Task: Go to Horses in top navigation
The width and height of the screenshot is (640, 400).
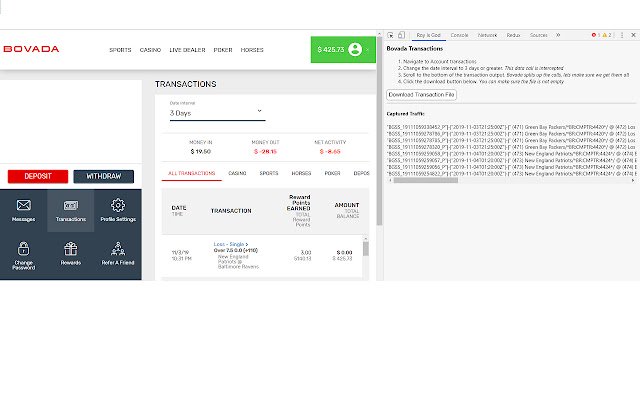Action: [252, 50]
